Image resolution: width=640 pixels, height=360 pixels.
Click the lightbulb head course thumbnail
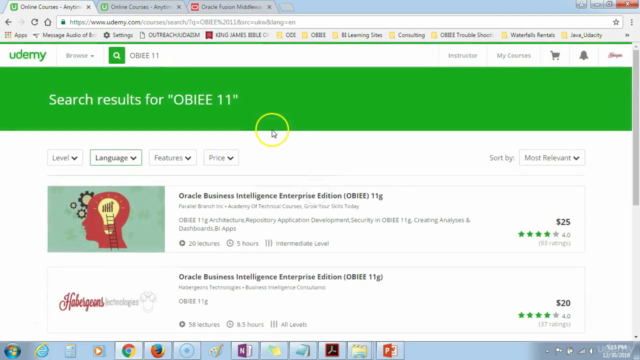(x=106, y=219)
